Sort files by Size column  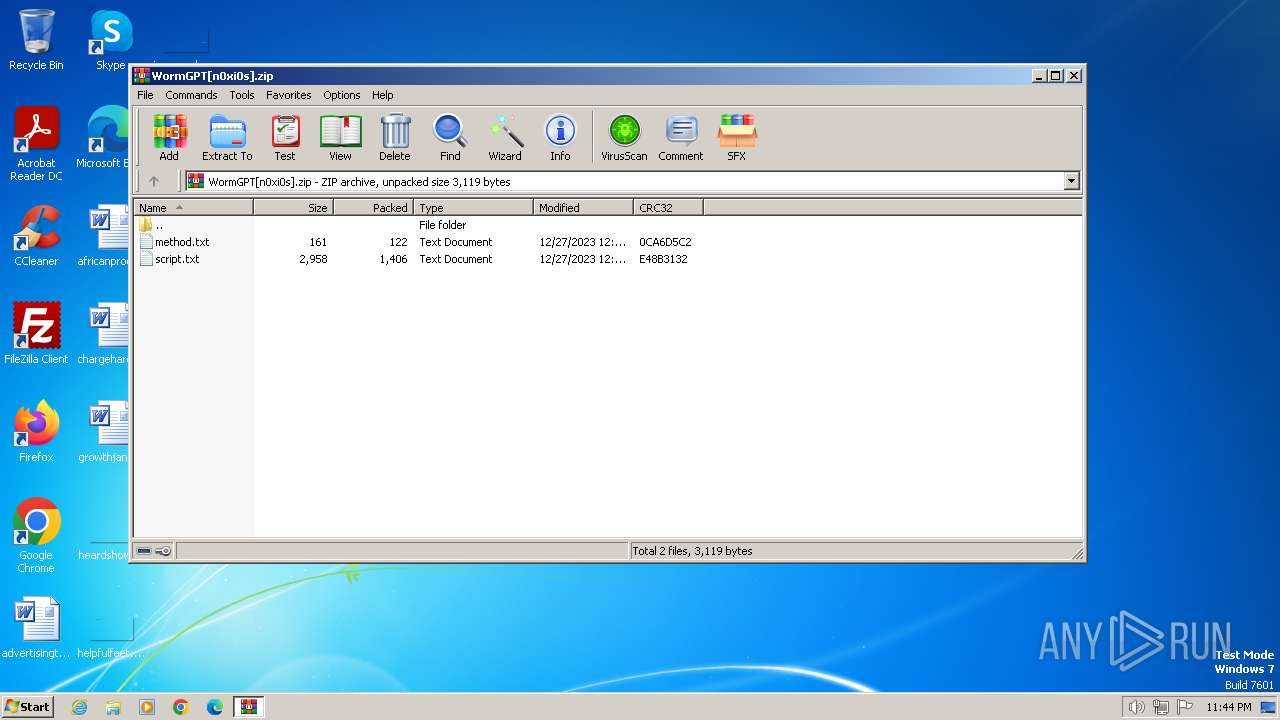[293, 208]
